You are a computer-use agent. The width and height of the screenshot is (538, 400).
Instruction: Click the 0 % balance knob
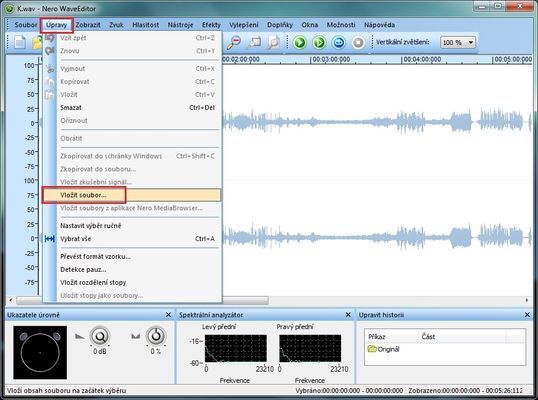[x=156, y=336]
